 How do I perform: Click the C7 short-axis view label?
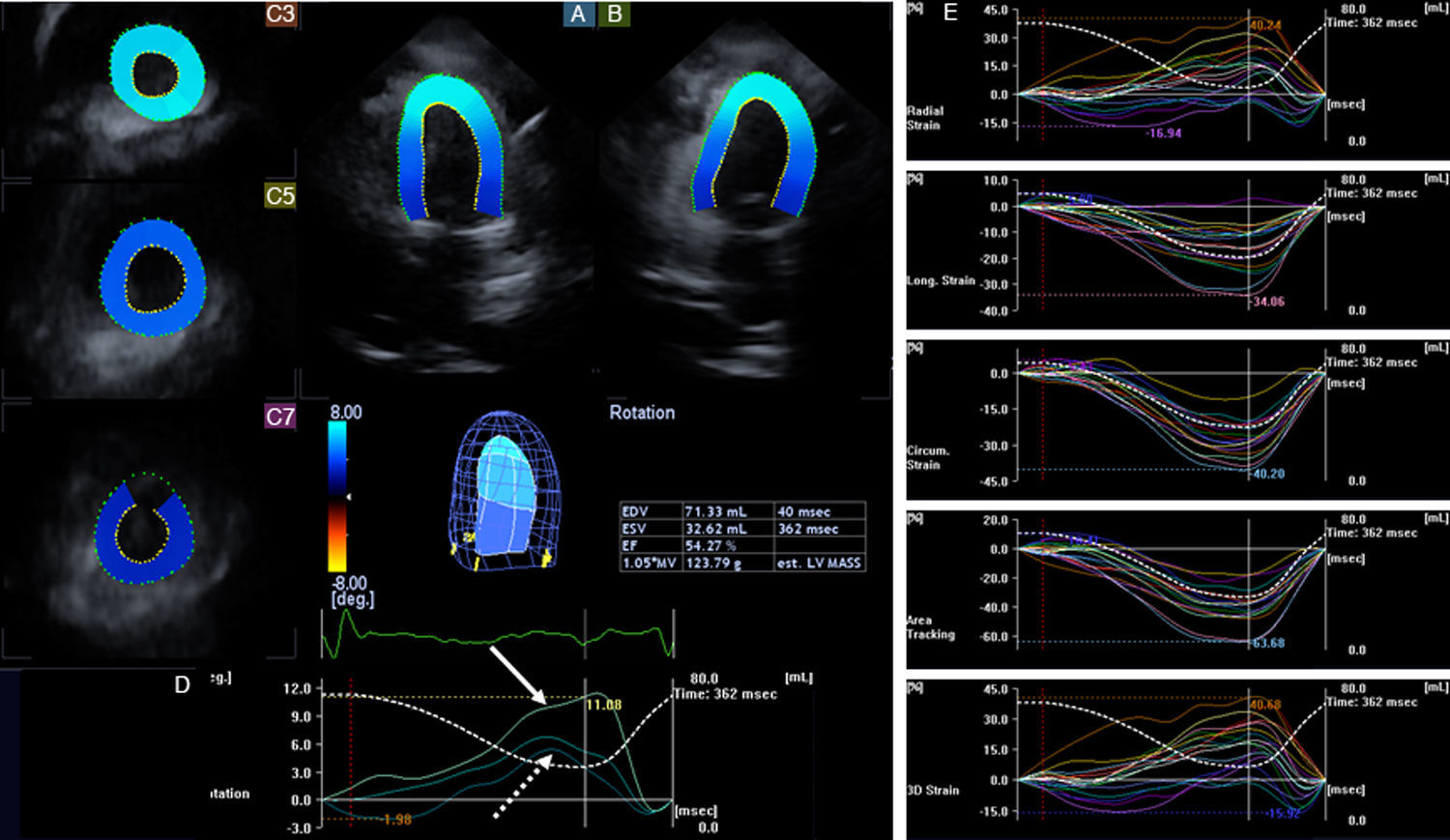point(280,417)
